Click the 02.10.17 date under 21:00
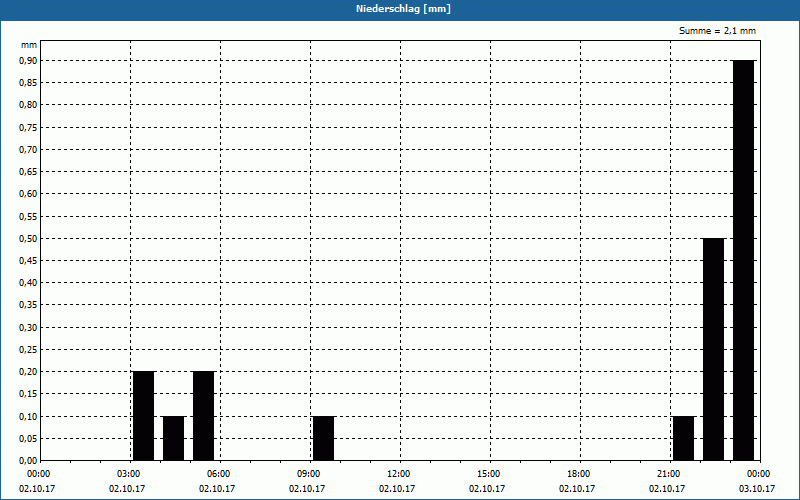The image size is (800, 500). (x=667, y=489)
